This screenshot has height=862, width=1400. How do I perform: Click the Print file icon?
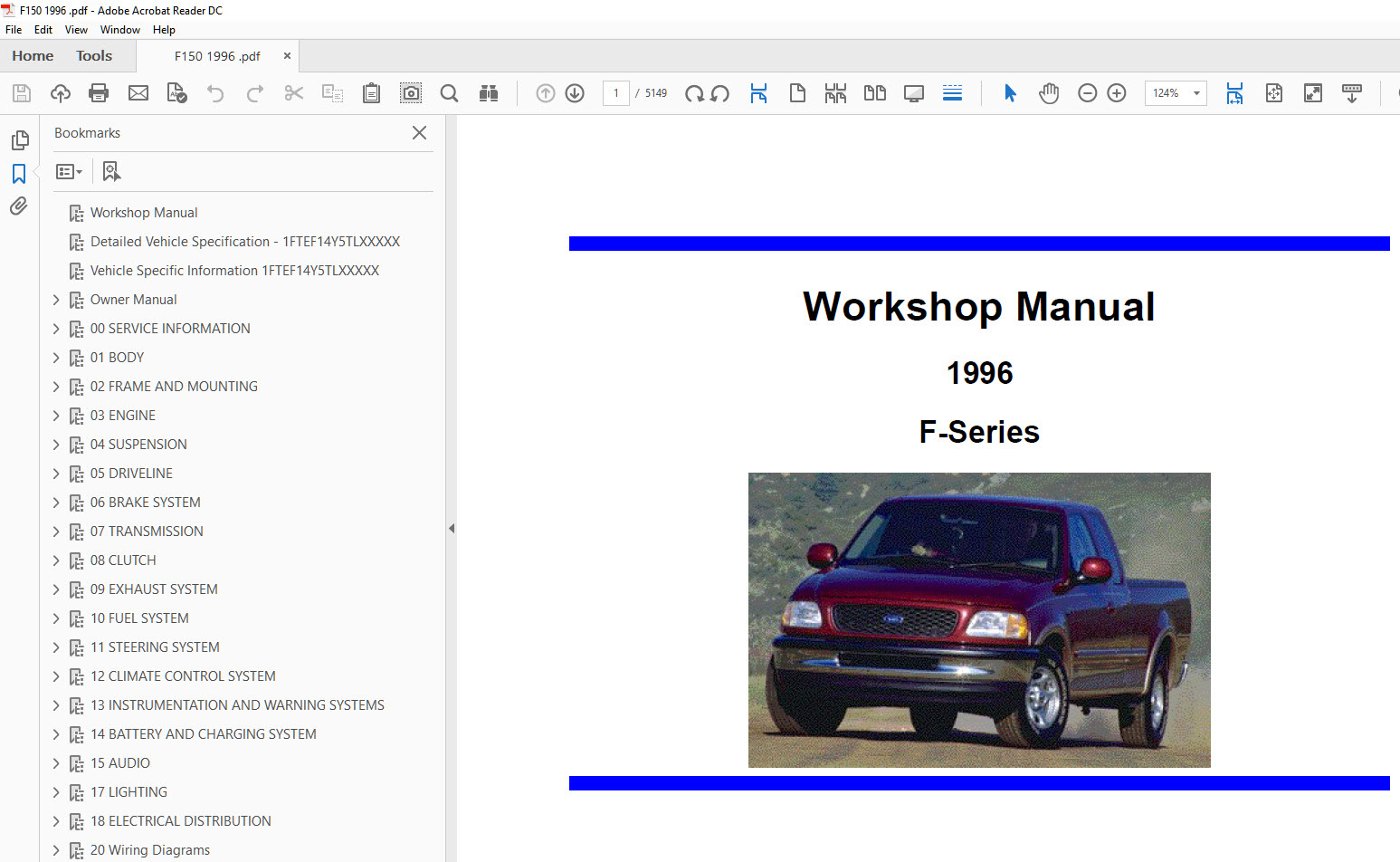click(x=99, y=93)
